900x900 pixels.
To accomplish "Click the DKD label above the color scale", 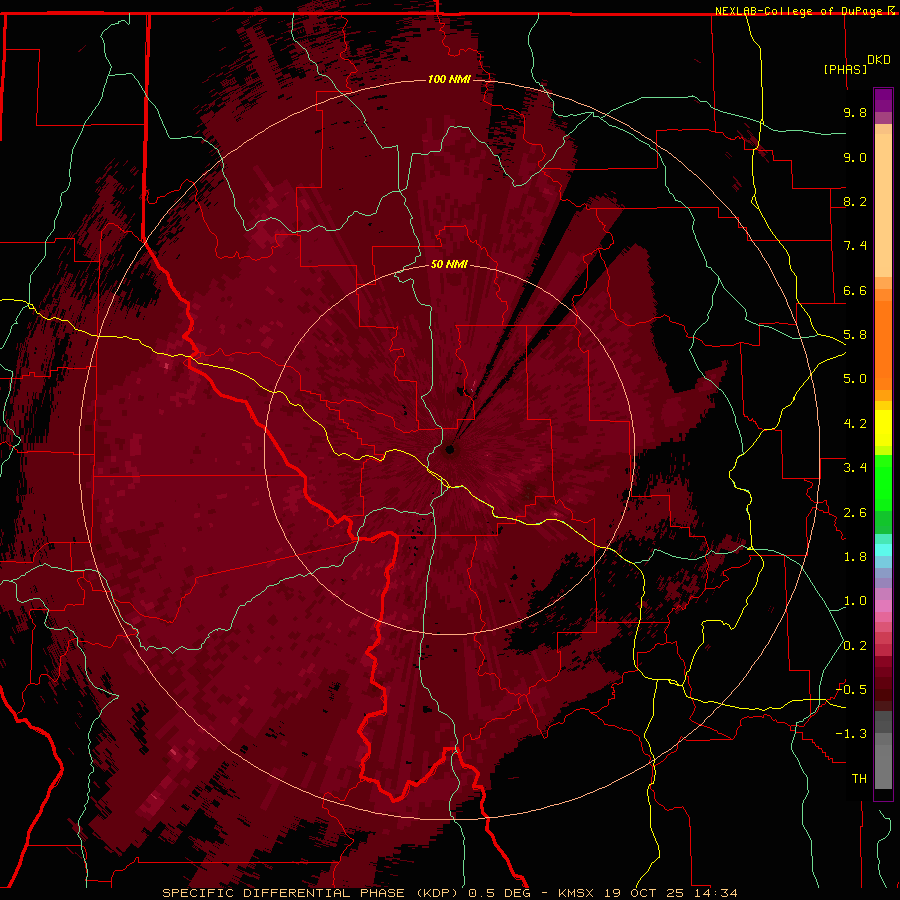I will tap(879, 60).
